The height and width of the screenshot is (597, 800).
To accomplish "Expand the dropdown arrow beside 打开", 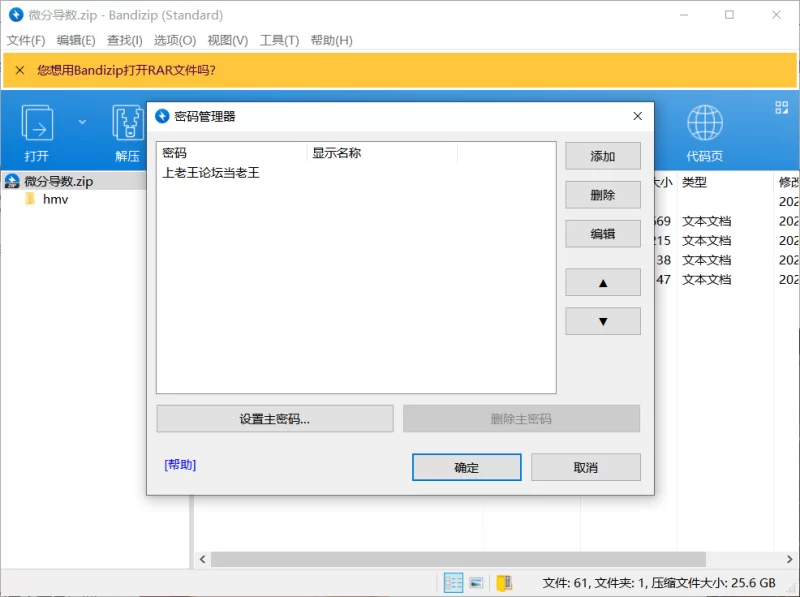I will [x=82, y=122].
